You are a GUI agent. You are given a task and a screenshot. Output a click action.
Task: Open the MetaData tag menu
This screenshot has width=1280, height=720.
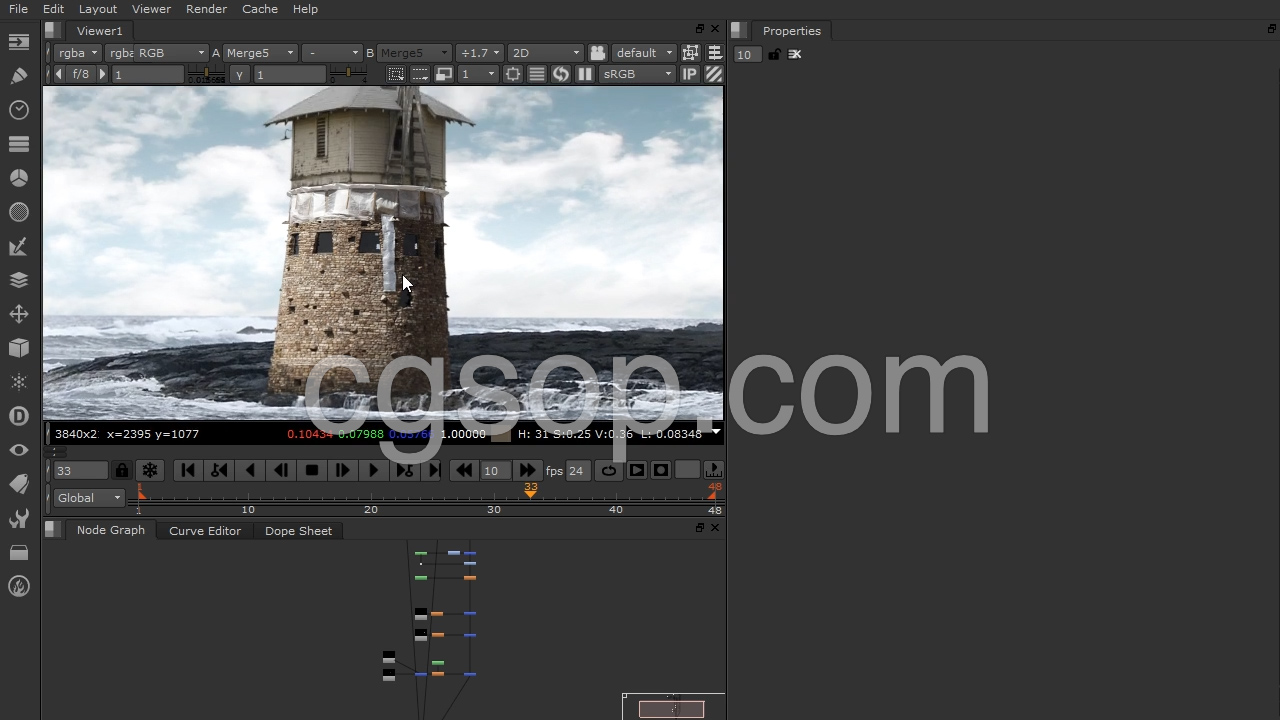(x=19, y=484)
